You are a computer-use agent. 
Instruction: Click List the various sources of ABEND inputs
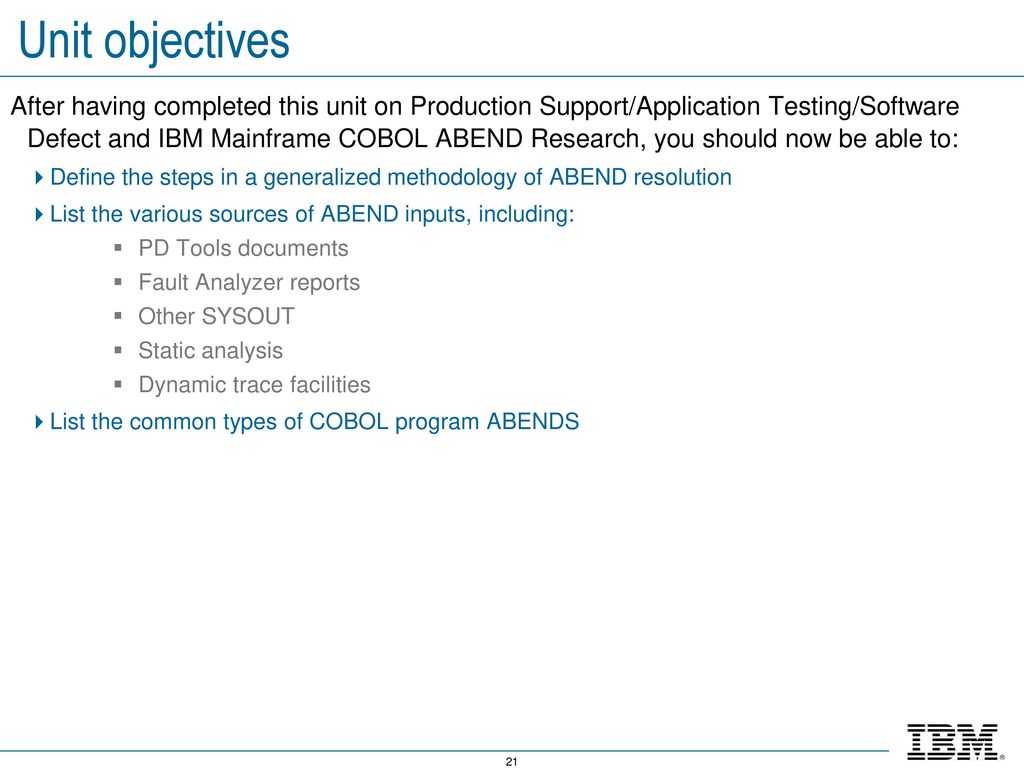coord(312,214)
